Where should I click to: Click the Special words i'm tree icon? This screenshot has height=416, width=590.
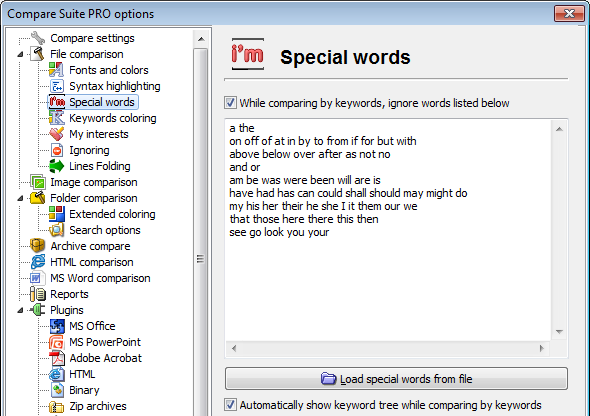[x=57, y=102]
